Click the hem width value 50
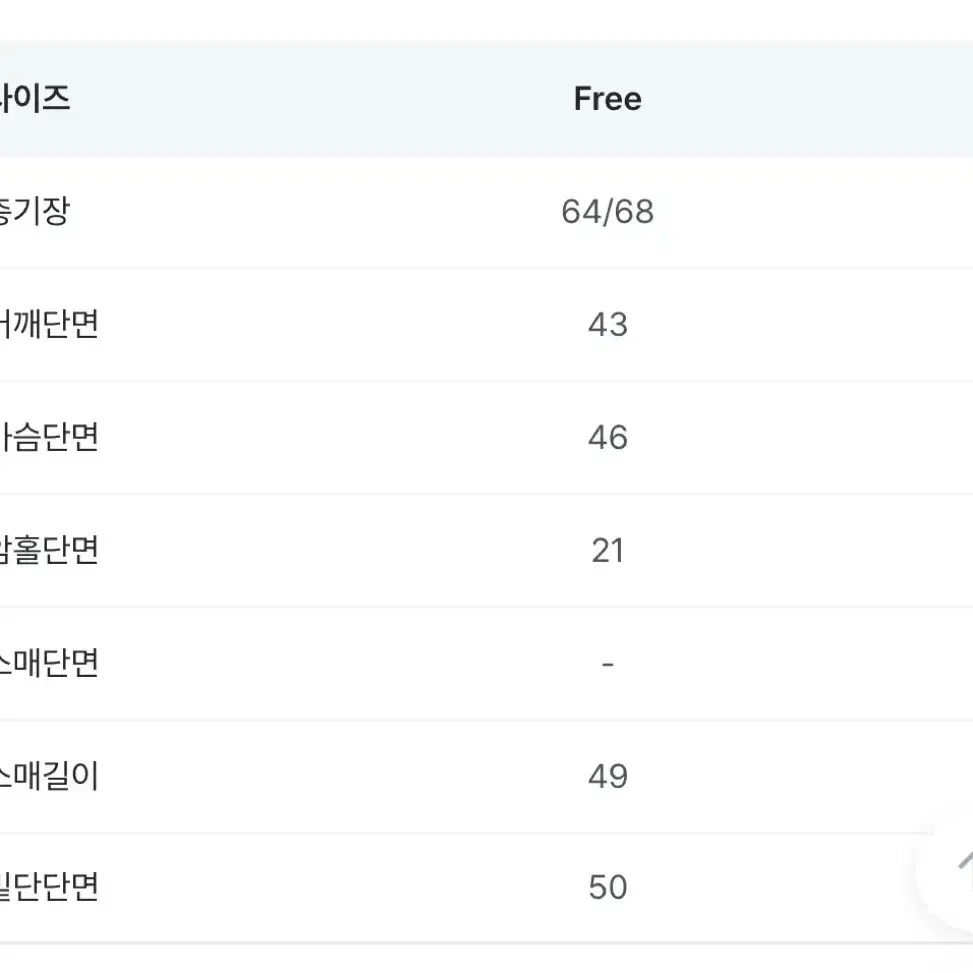Viewport: 973px width, 973px height. (608, 887)
